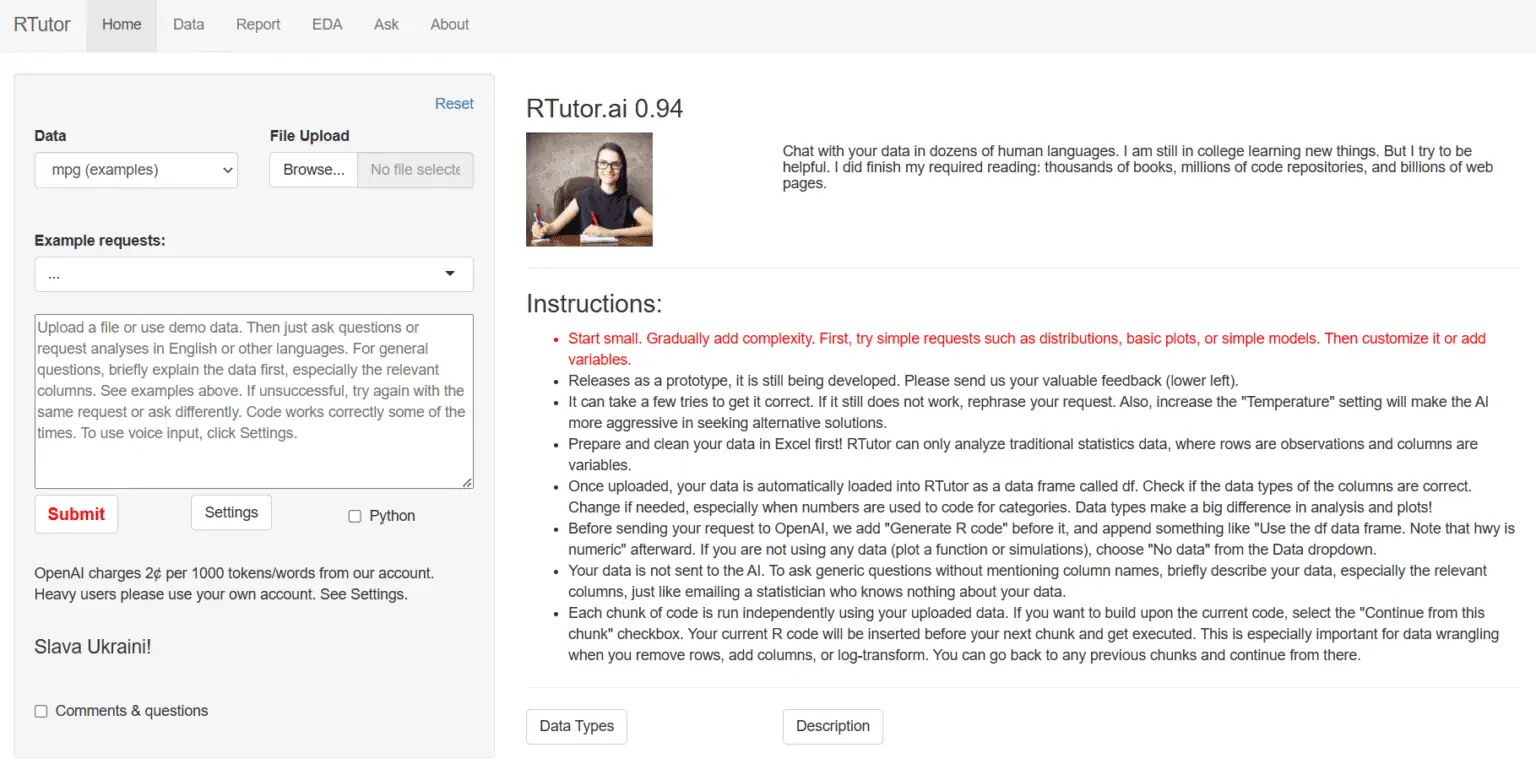This screenshot has height=775, width=1536.
Task: Click the 'Slava Ukraini!' text
Action: [x=93, y=647]
